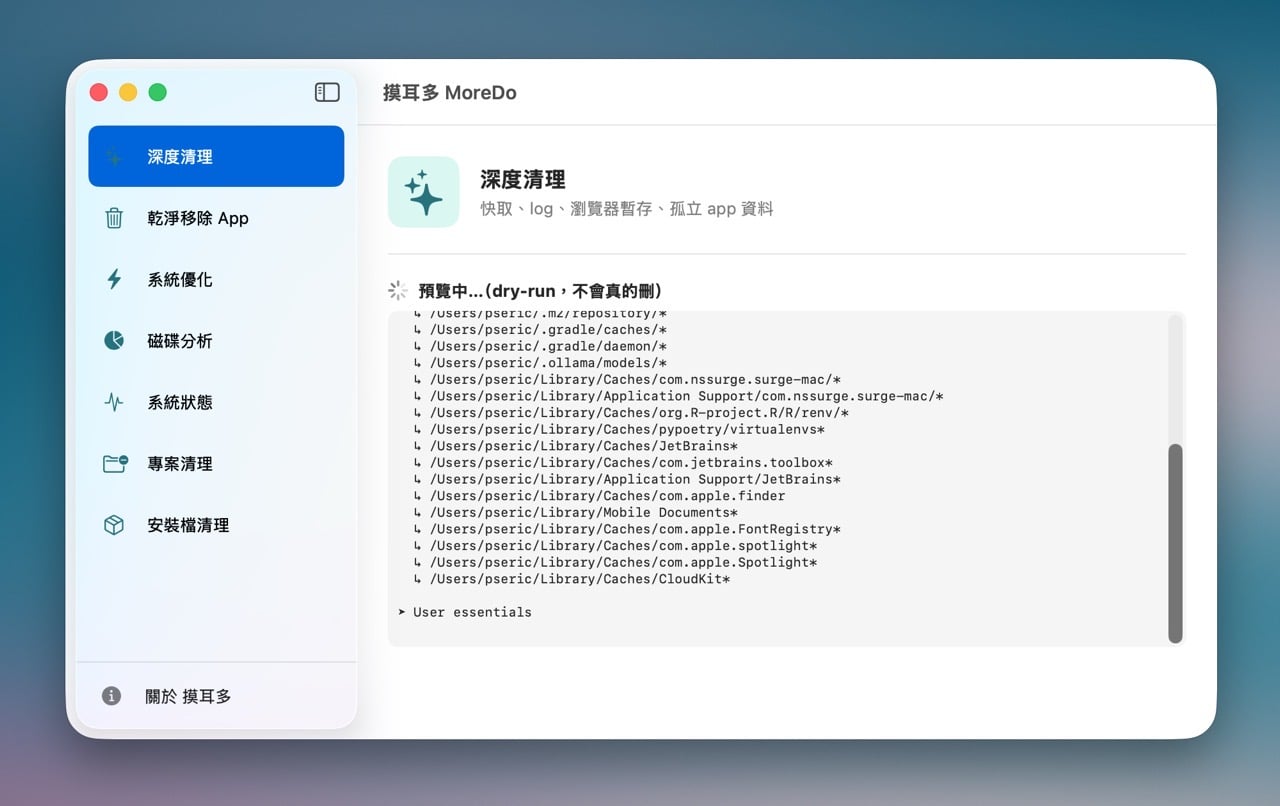Open 磁碟分析 via the pie chart icon
Image resolution: width=1280 pixels, height=806 pixels.
[x=116, y=340]
